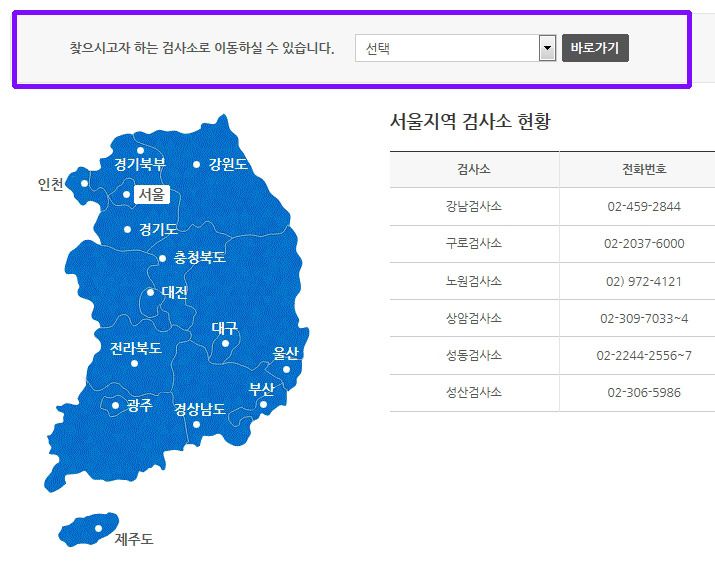Click 노원검사소 in the table
This screenshot has width=715, height=570.
[474, 281]
